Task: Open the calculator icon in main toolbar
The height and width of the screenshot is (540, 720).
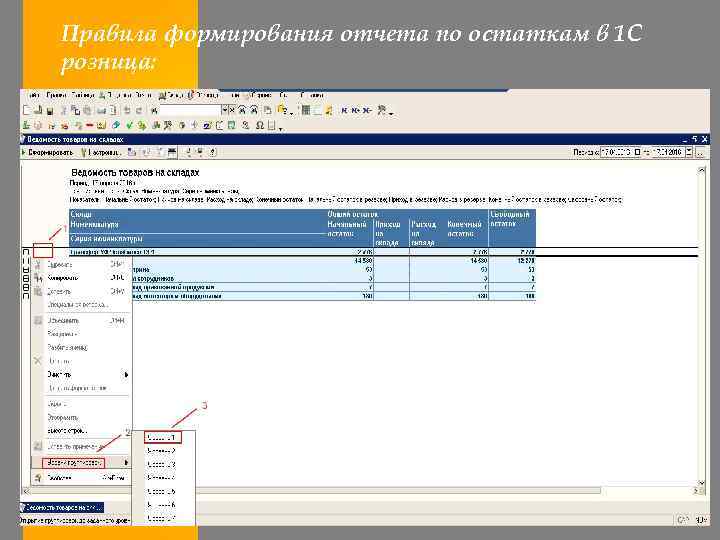Action: [x=306, y=110]
